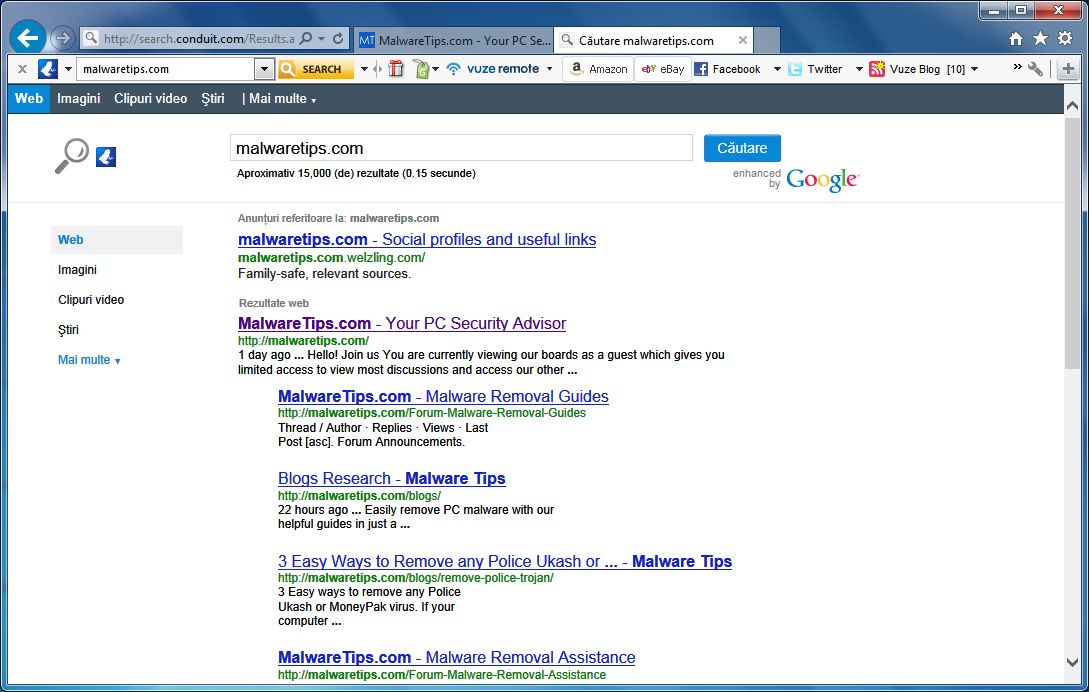Image resolution: width=1089 pixels, height=692 pixels.
Task: Open IE Tools gear icon
Action: click(1065, 39)
